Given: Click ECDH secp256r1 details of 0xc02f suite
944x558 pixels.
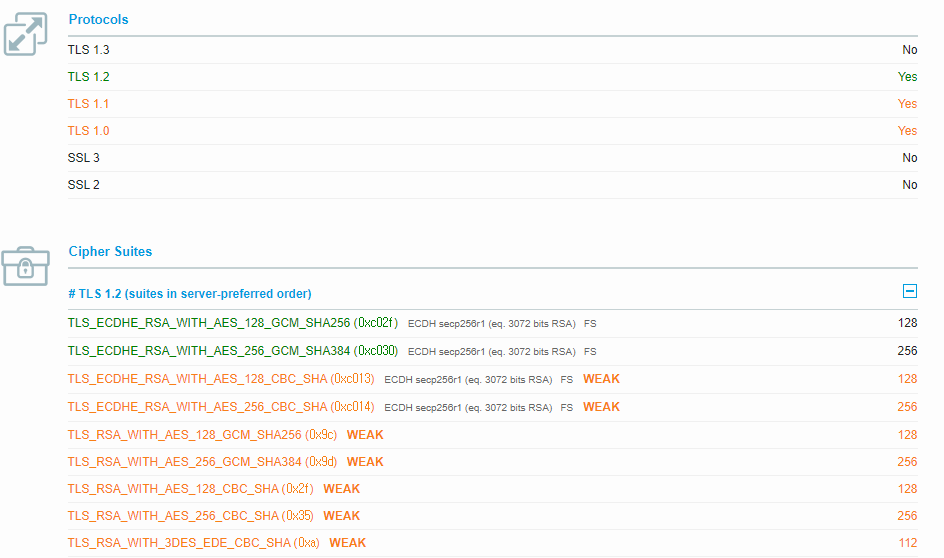Looking at the screenshot, I should (492, 324).
